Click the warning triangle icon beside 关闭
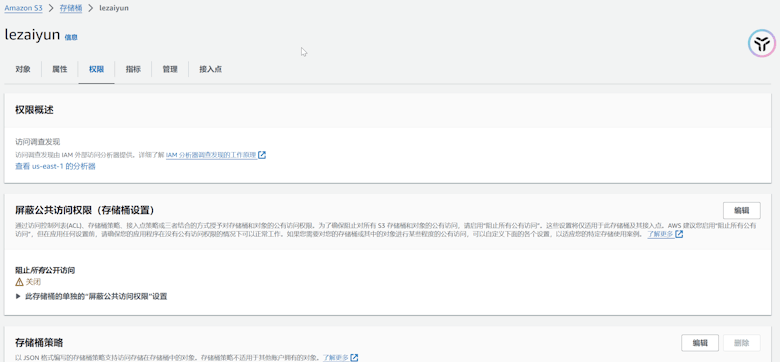 (x=19, y=282)
